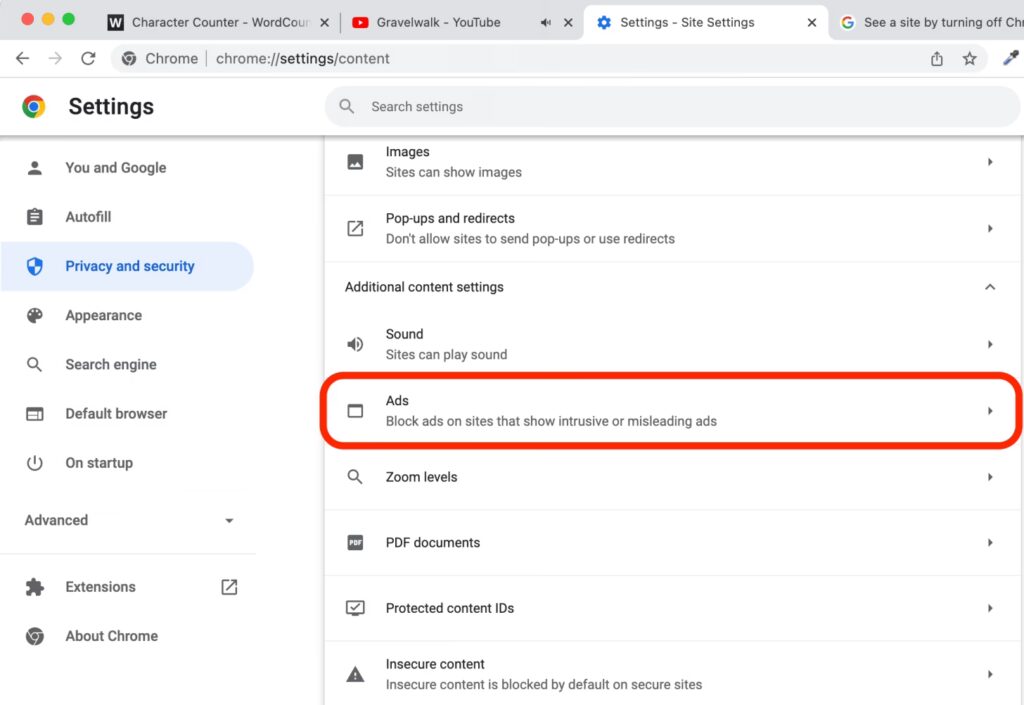
Task: Click the audio speaker icon on YouTube tab
Action: (x=546, y=22)
